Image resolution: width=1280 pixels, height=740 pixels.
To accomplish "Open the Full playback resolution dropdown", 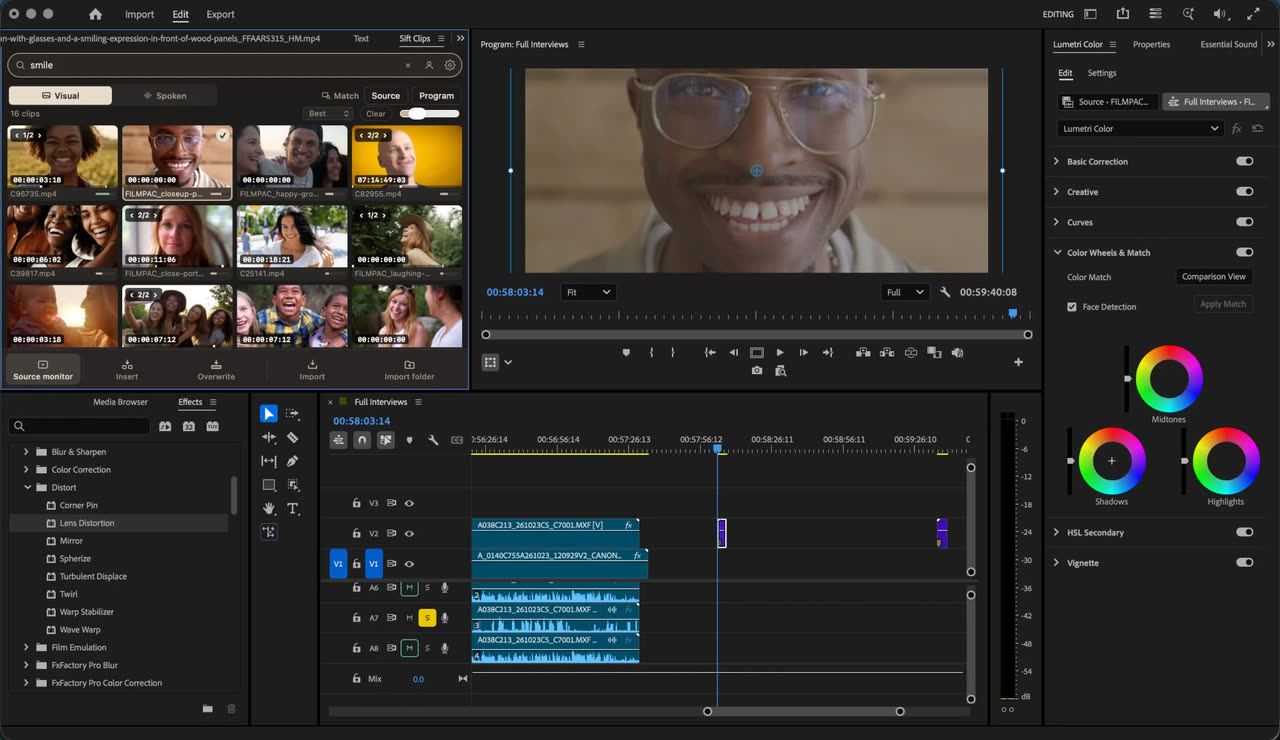I will click(x=905, y=292).
